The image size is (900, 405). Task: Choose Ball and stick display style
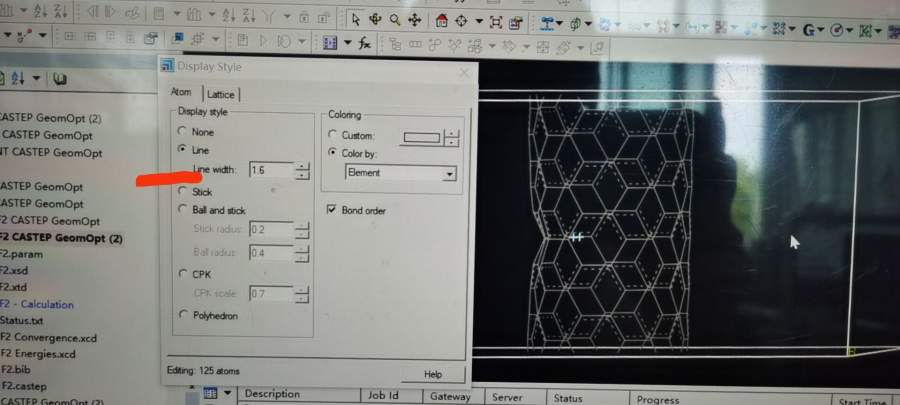[x=183, y=209]
